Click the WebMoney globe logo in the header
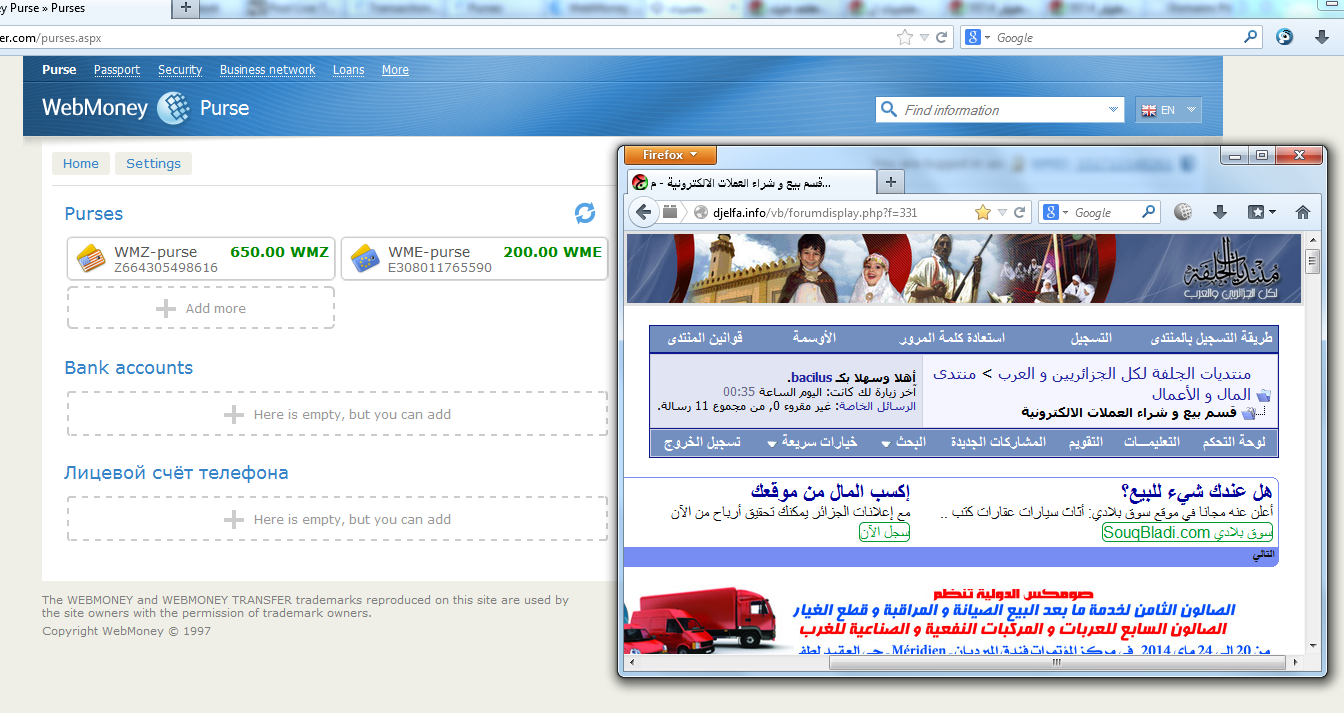Image resolution: width=1344 pixels, height=713 pixels. click(x=173, y=108)
